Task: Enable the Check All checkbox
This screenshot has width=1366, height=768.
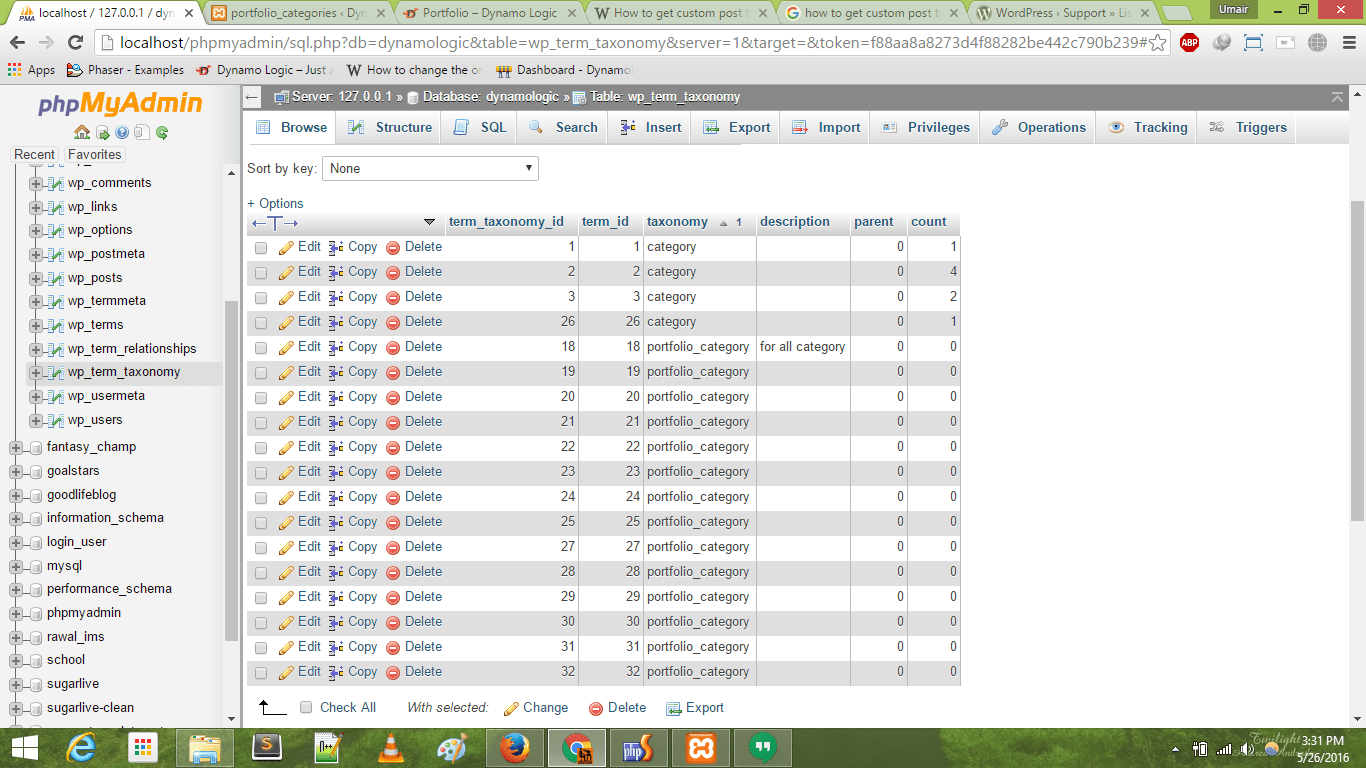Action: click(307, 707)
